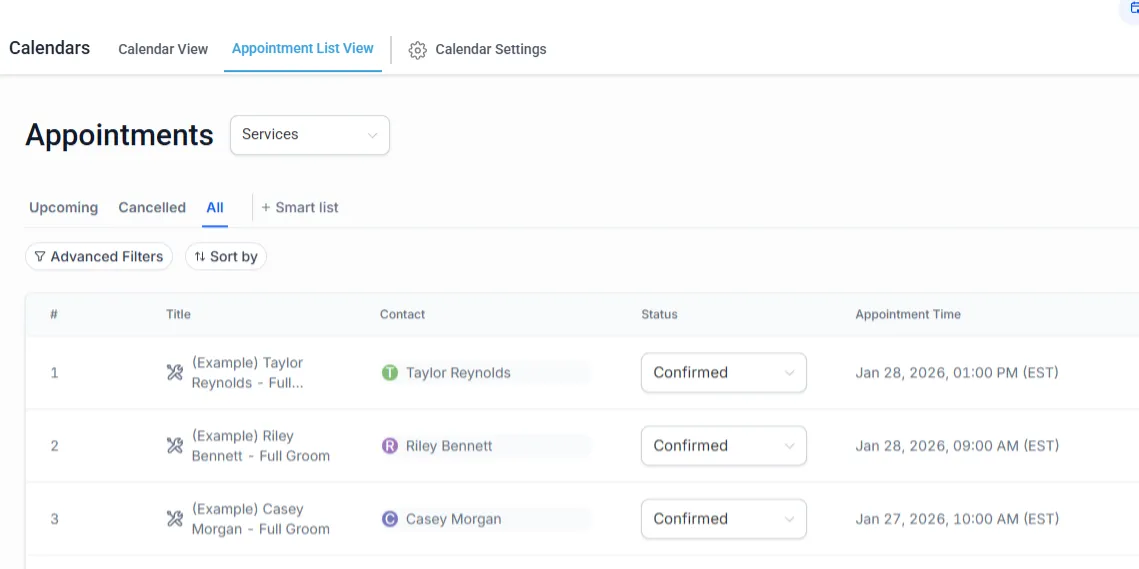This screenshot has height=569, width=1139.
Task: Click the funnel icon in Advanced Filters
Action: [40, 257]
